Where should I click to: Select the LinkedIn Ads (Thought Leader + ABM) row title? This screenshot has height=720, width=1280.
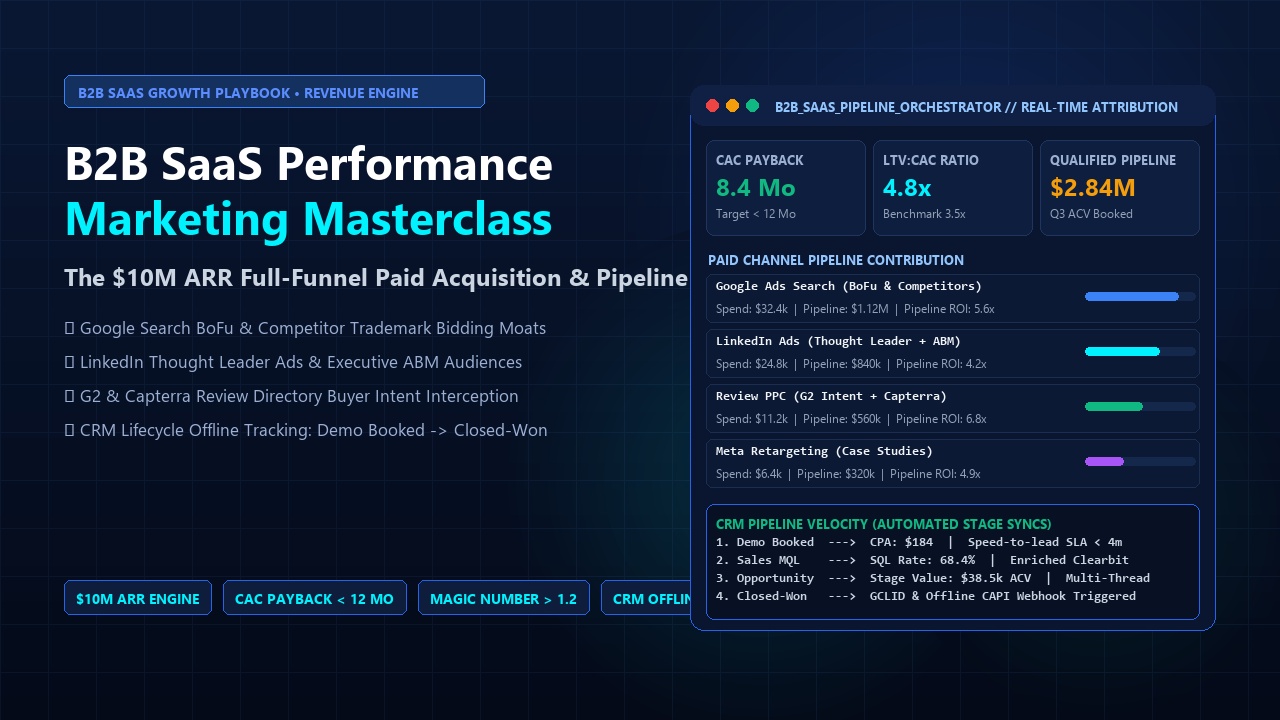click(x=838, y=341)
